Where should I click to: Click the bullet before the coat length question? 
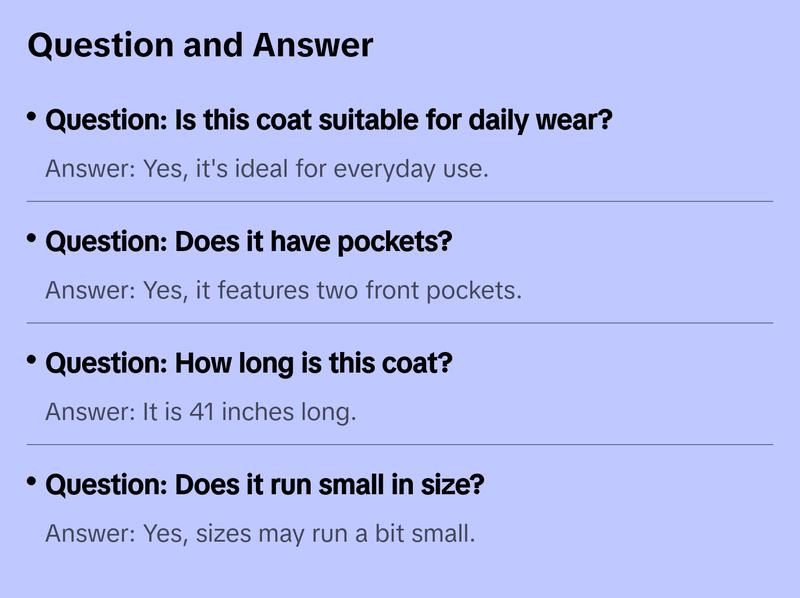[32, 360]
